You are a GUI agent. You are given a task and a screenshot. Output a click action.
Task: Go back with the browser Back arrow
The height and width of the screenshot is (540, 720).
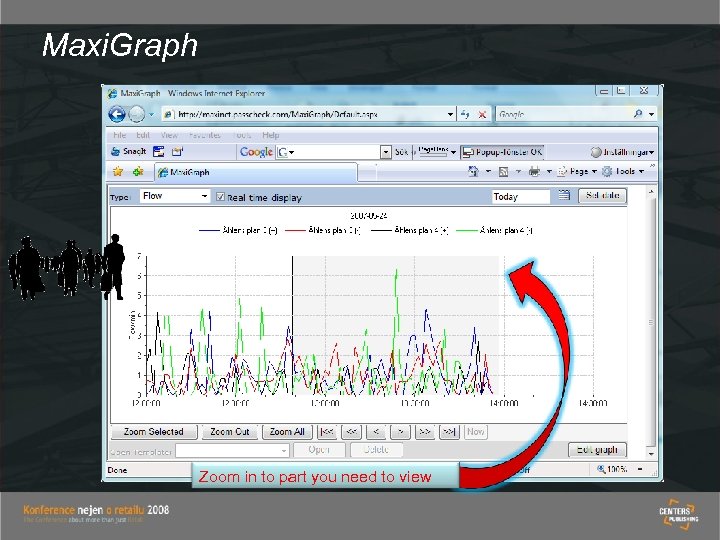117,114
